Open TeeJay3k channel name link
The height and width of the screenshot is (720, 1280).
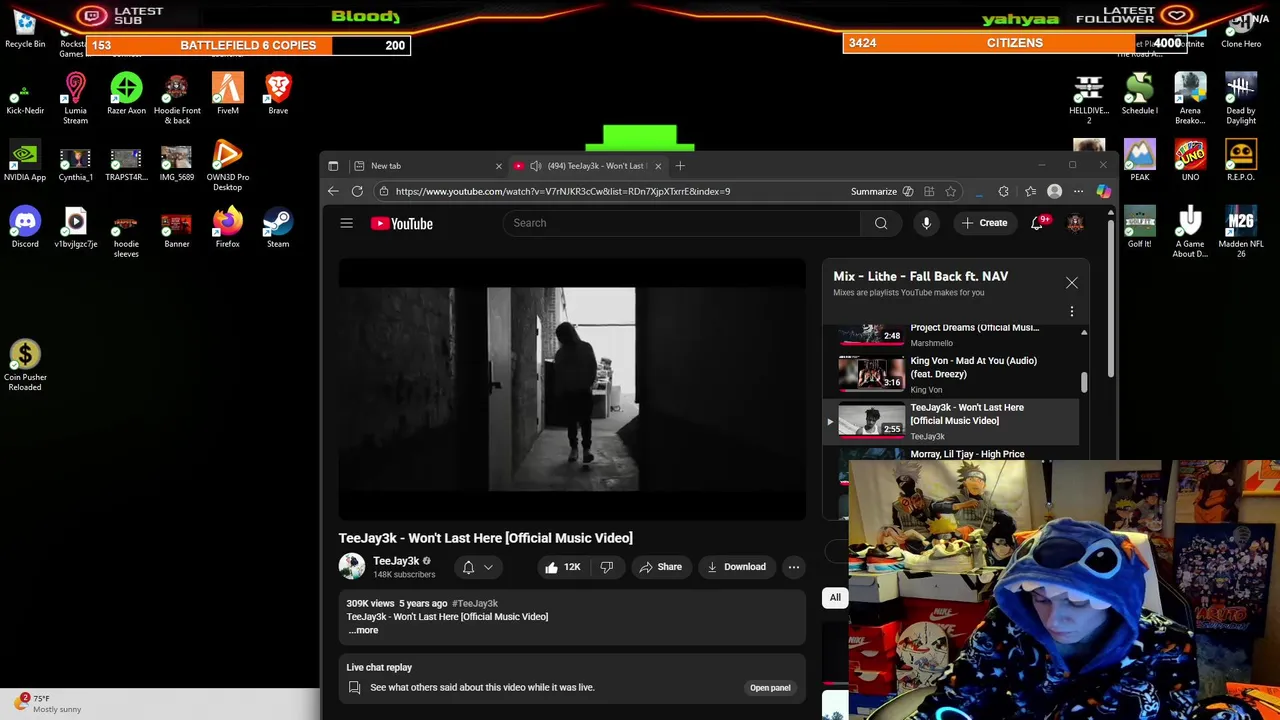[x=396, y=561]
